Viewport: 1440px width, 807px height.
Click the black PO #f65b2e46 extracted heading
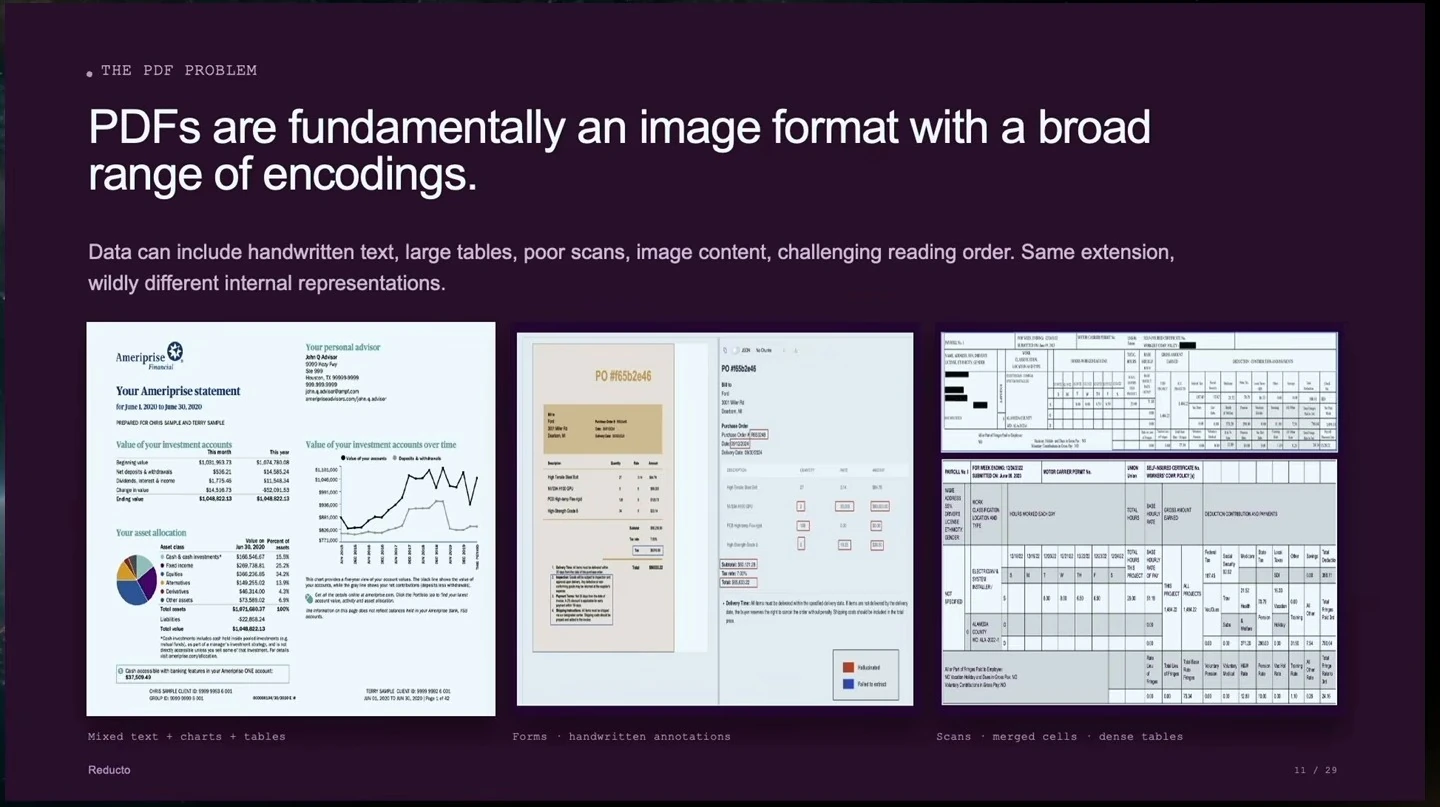[741, 369]
